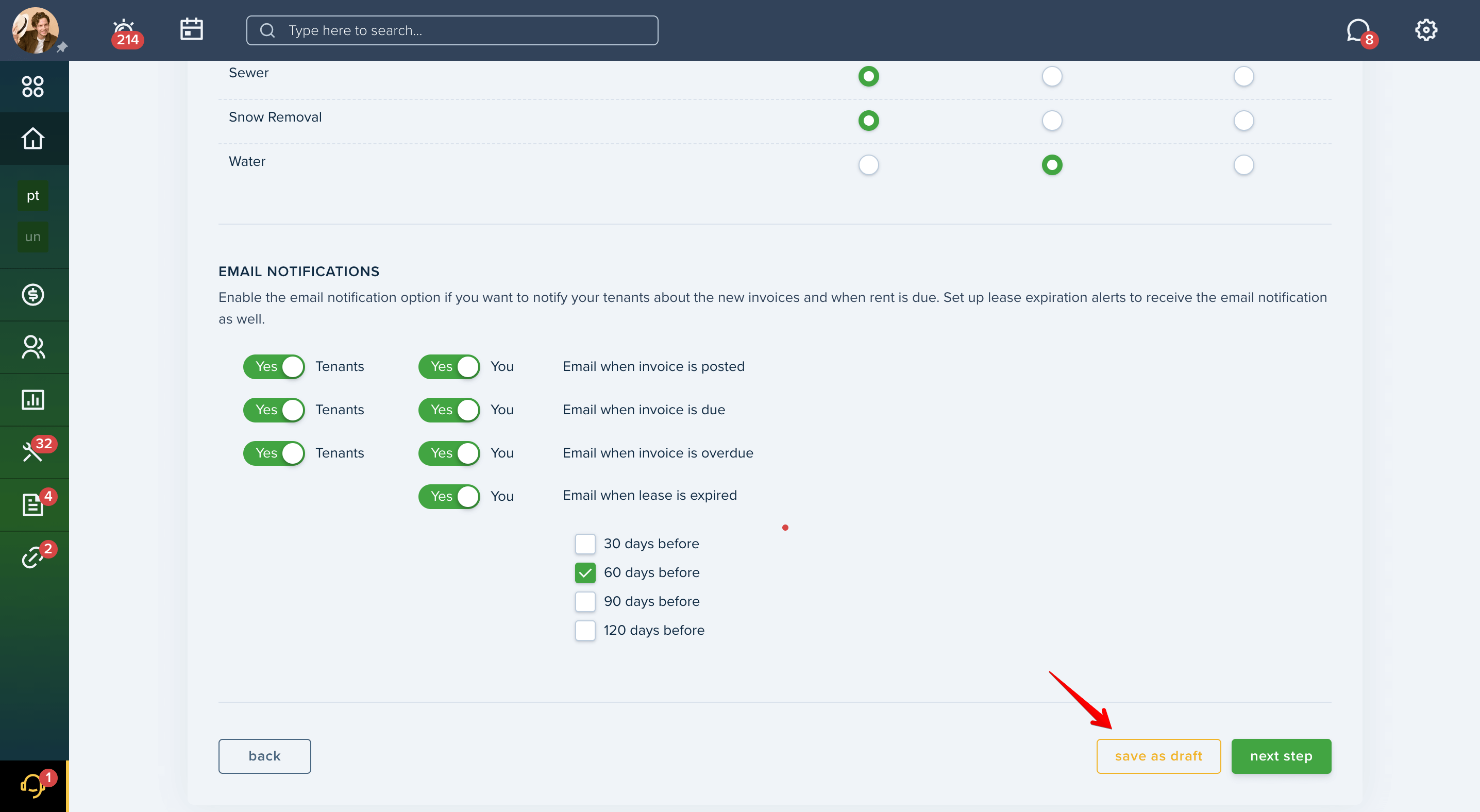1480x812 pixels.
Task: Click the 'Snow Removal' row label
Action: [x=275, y=117]
